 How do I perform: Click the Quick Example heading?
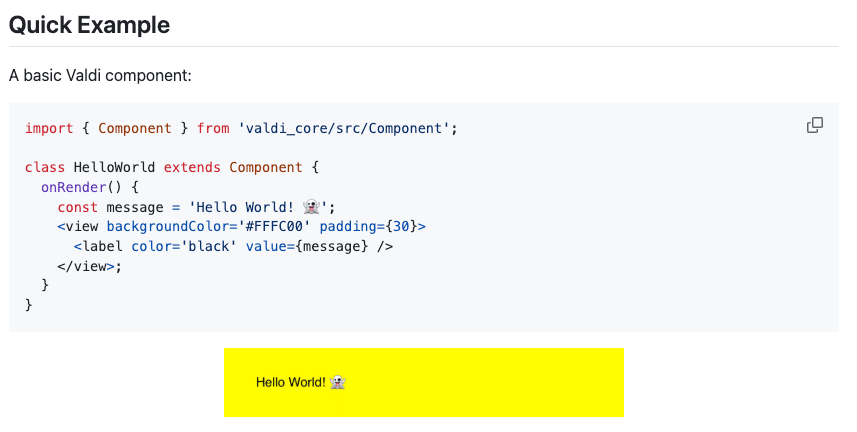(x=89, y=26)
